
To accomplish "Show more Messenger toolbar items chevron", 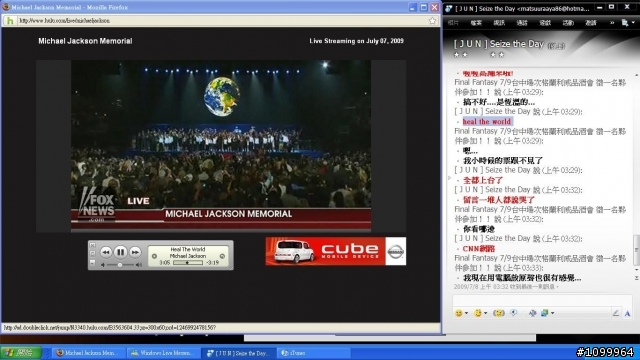I will pos(612,23).
